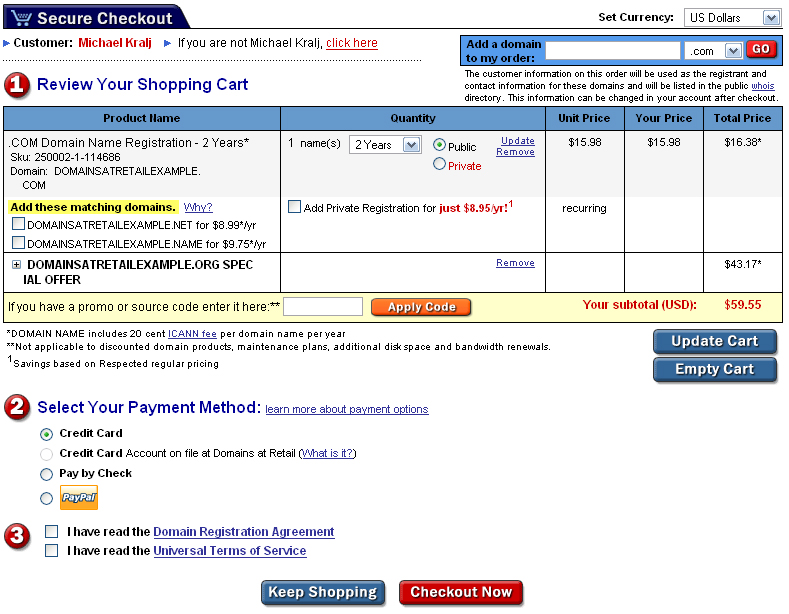This screenshot has width=789, height=614.
Task: Click the Michael Kralj customer name
Action: [115, 43]
